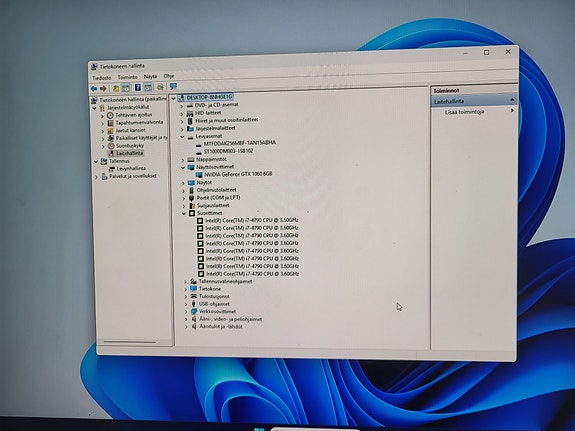
Task: Click the Up One Level folder icon
Action: coord(116,88)
